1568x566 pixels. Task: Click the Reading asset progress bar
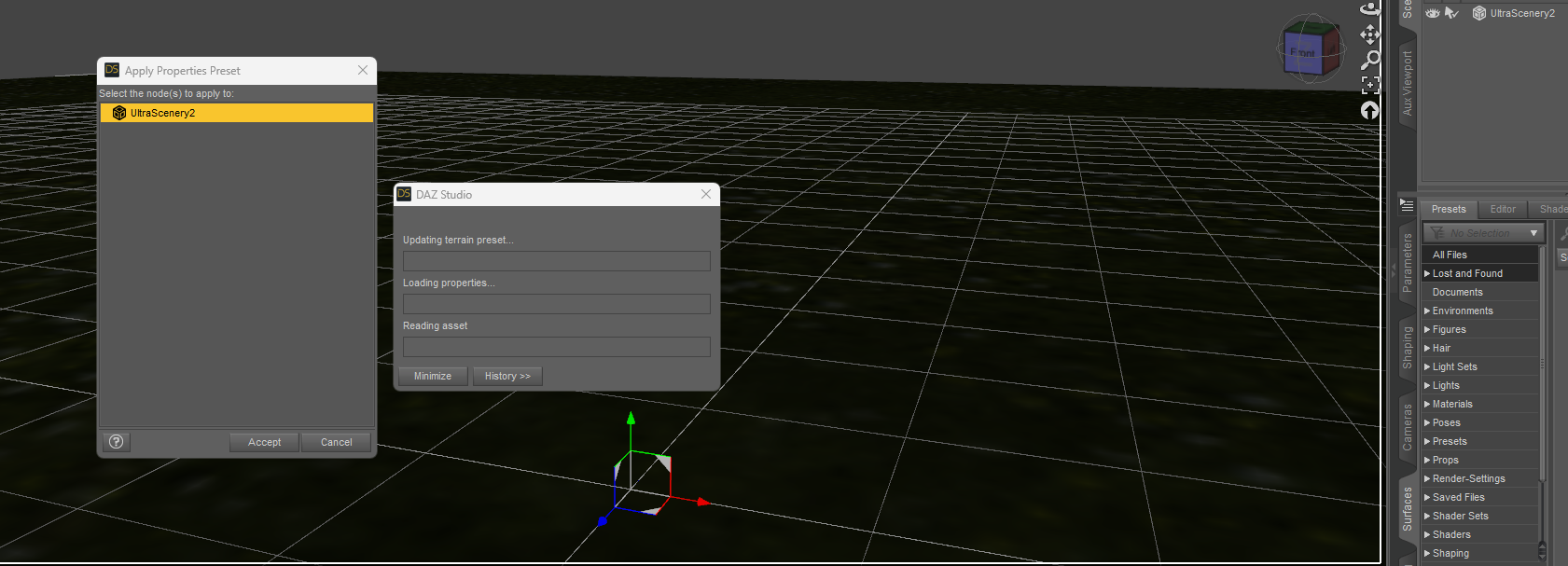click(557, 347)
